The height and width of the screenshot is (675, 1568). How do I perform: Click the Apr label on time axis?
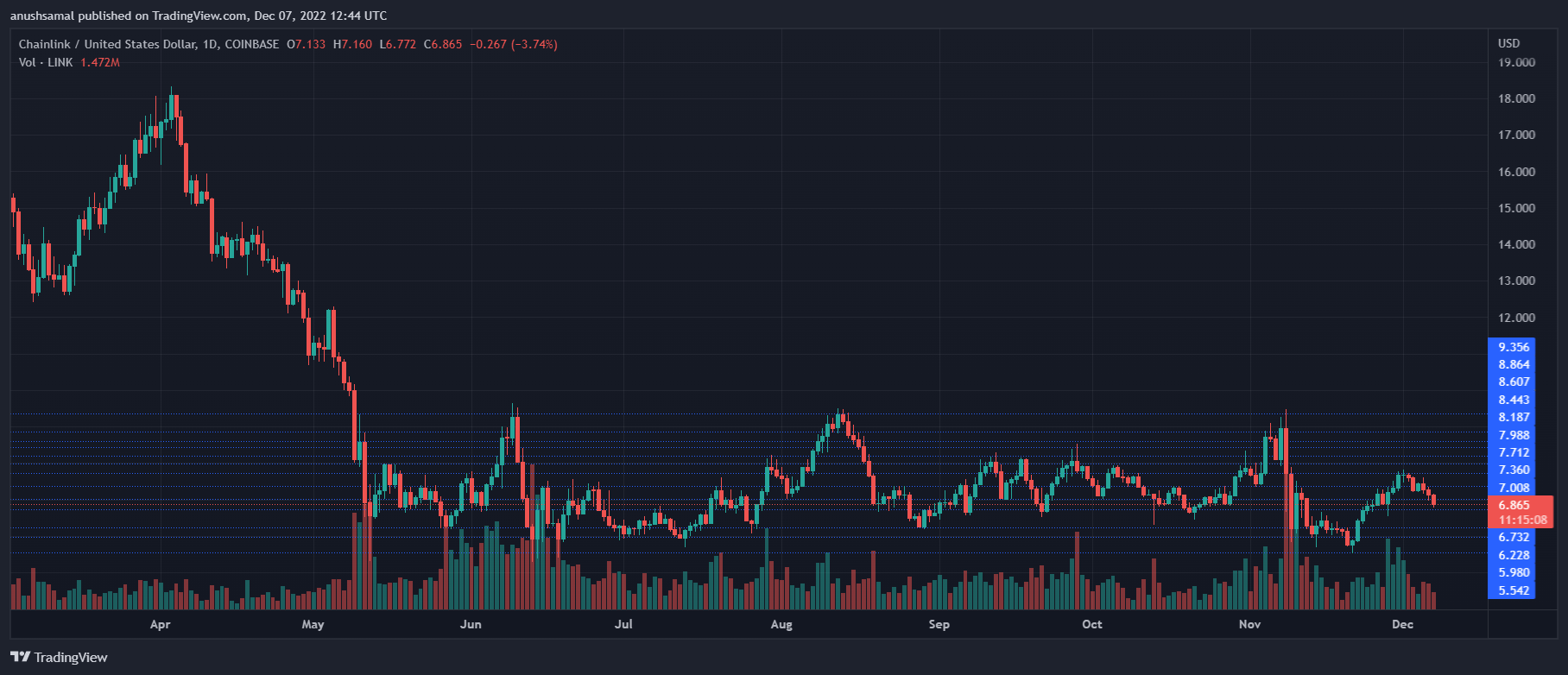pyautogui.click(x=160, y=624)
